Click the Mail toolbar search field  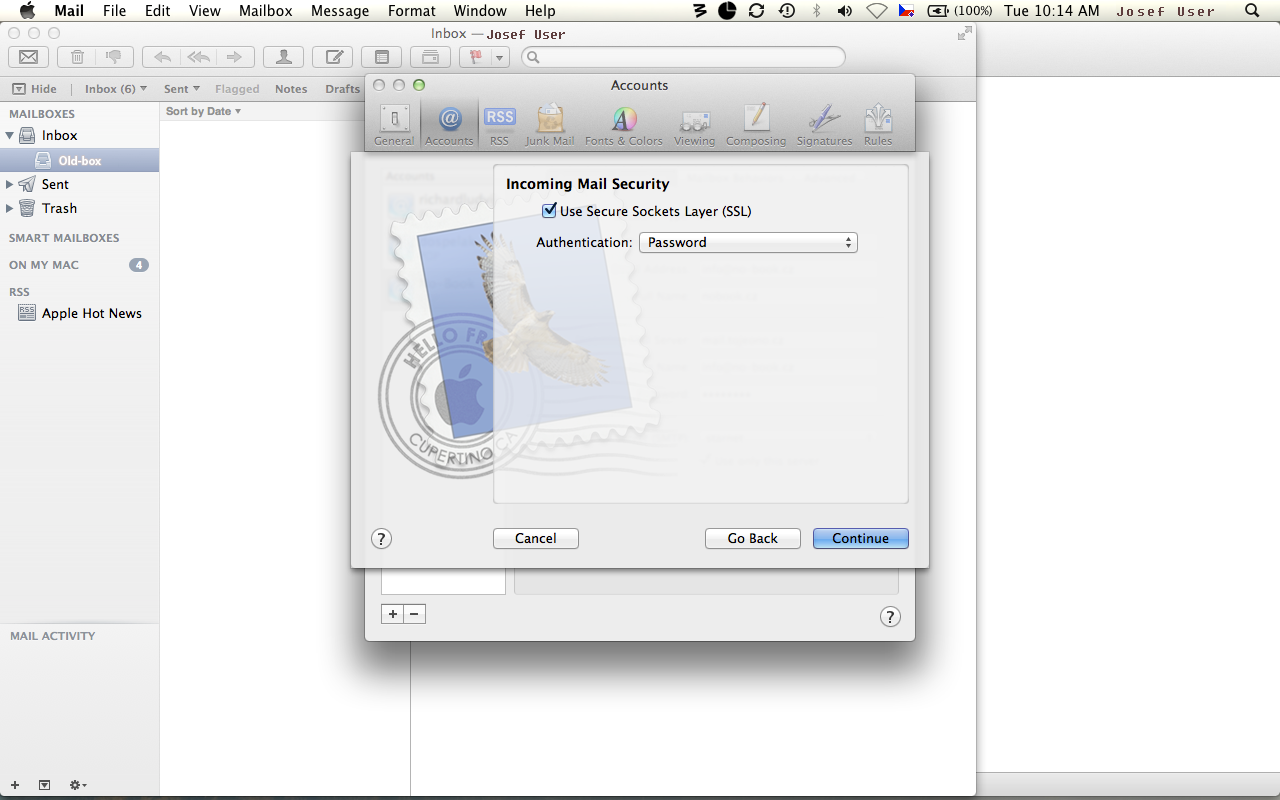683,57
